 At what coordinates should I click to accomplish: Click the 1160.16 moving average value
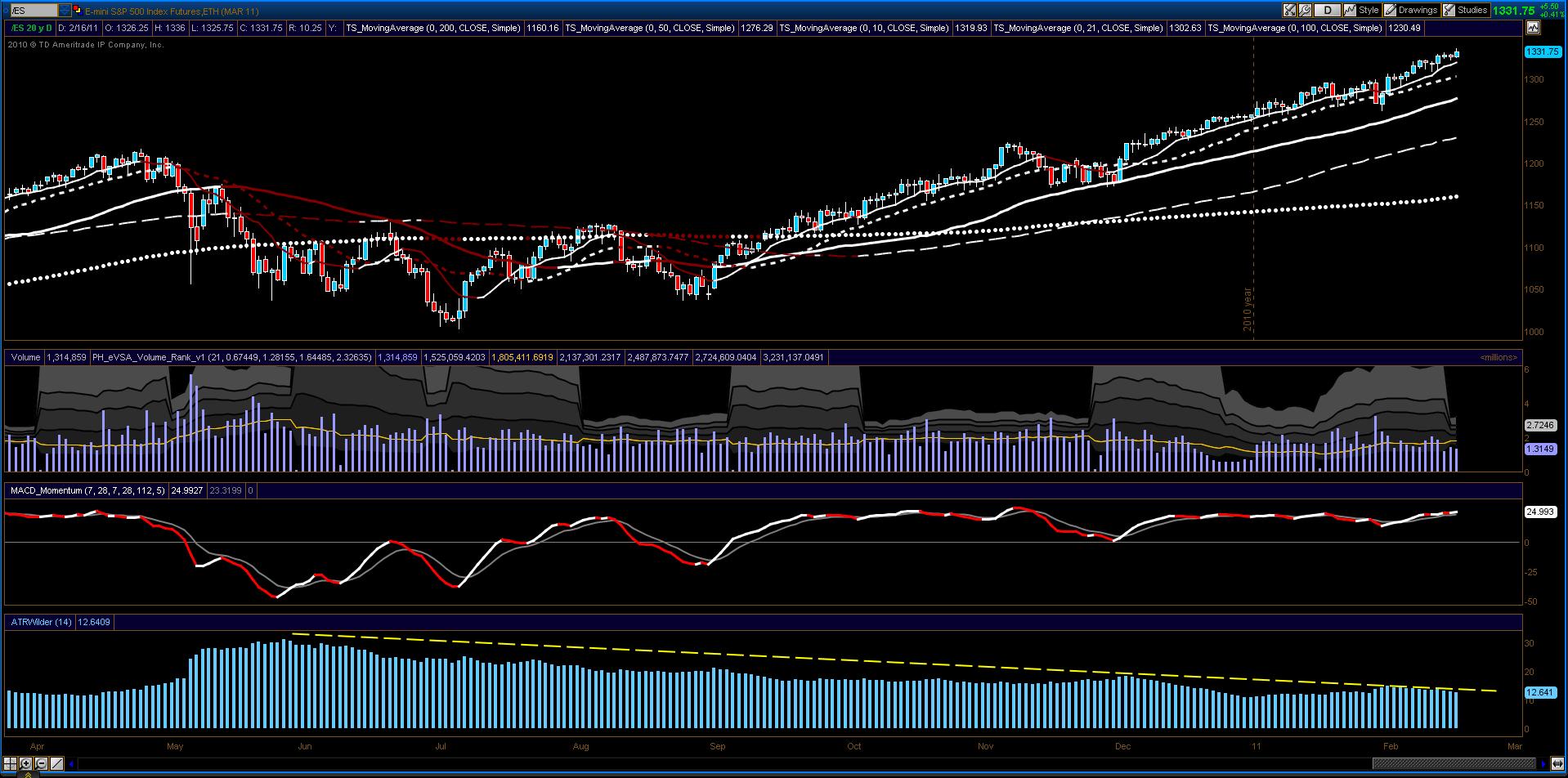tap(543, 28)
